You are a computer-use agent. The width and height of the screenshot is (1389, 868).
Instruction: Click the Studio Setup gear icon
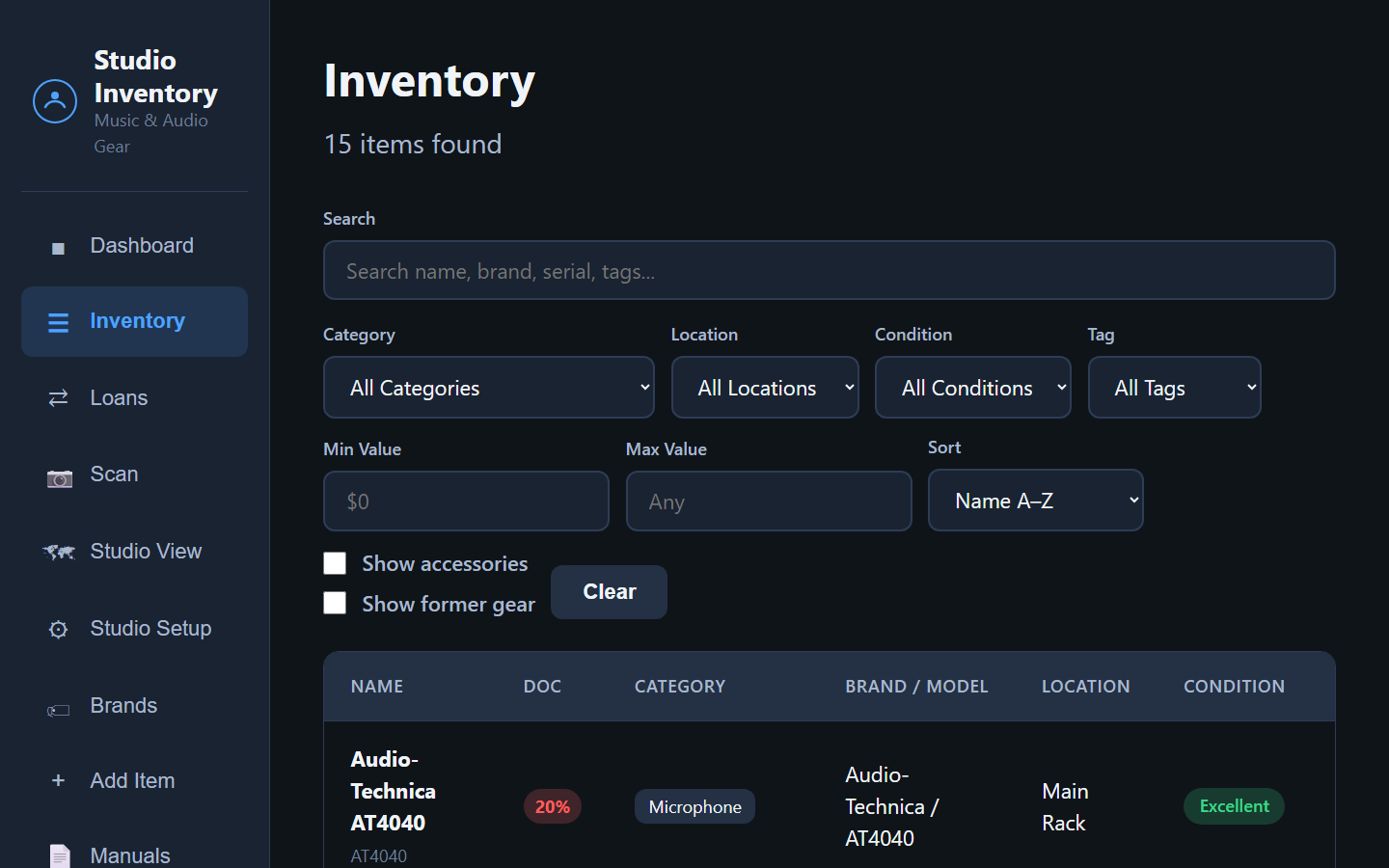click(x=58, y=630)
